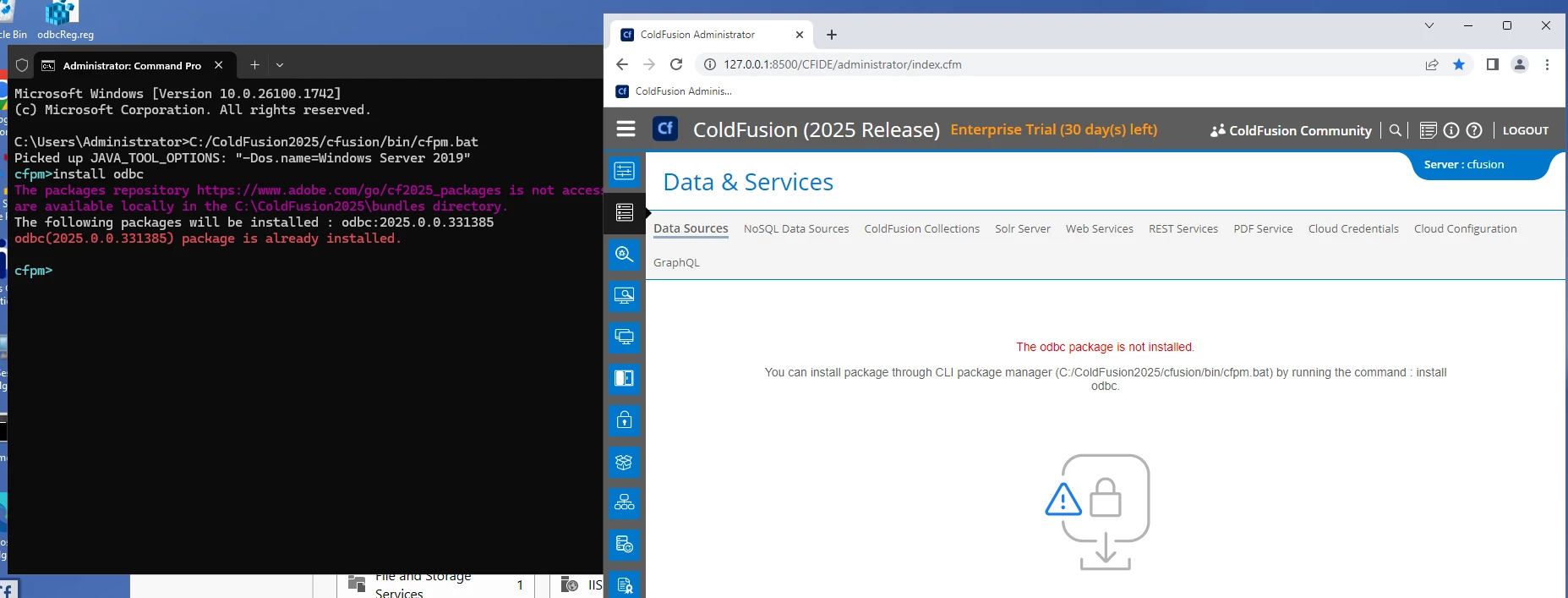This screenshot has width=1568, height=598.
Task: Open the browser three-dot menu
Action: pyautogui.click(x=1547, y=64)
